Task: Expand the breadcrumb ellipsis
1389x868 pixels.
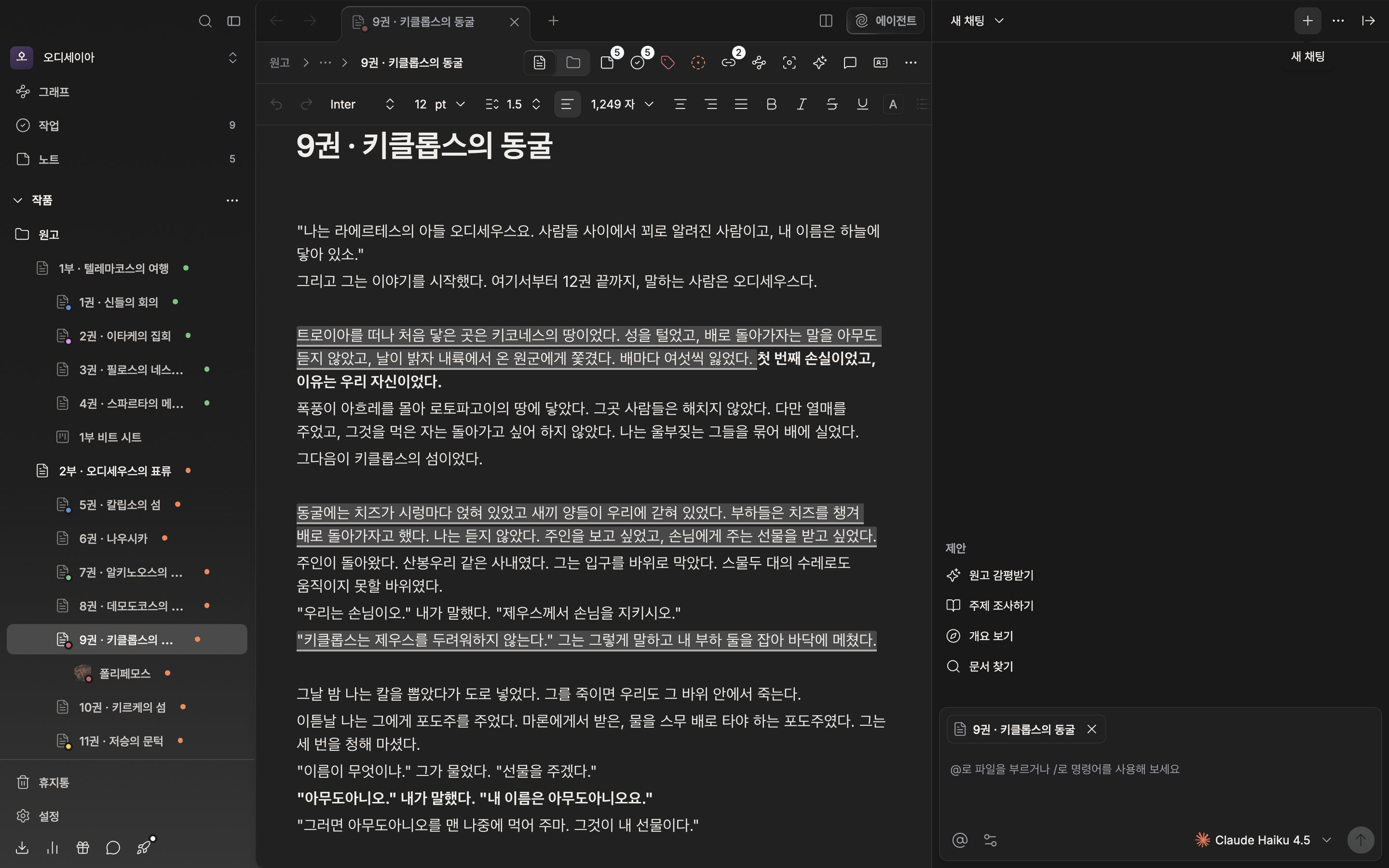Action: tap(326, 63)
